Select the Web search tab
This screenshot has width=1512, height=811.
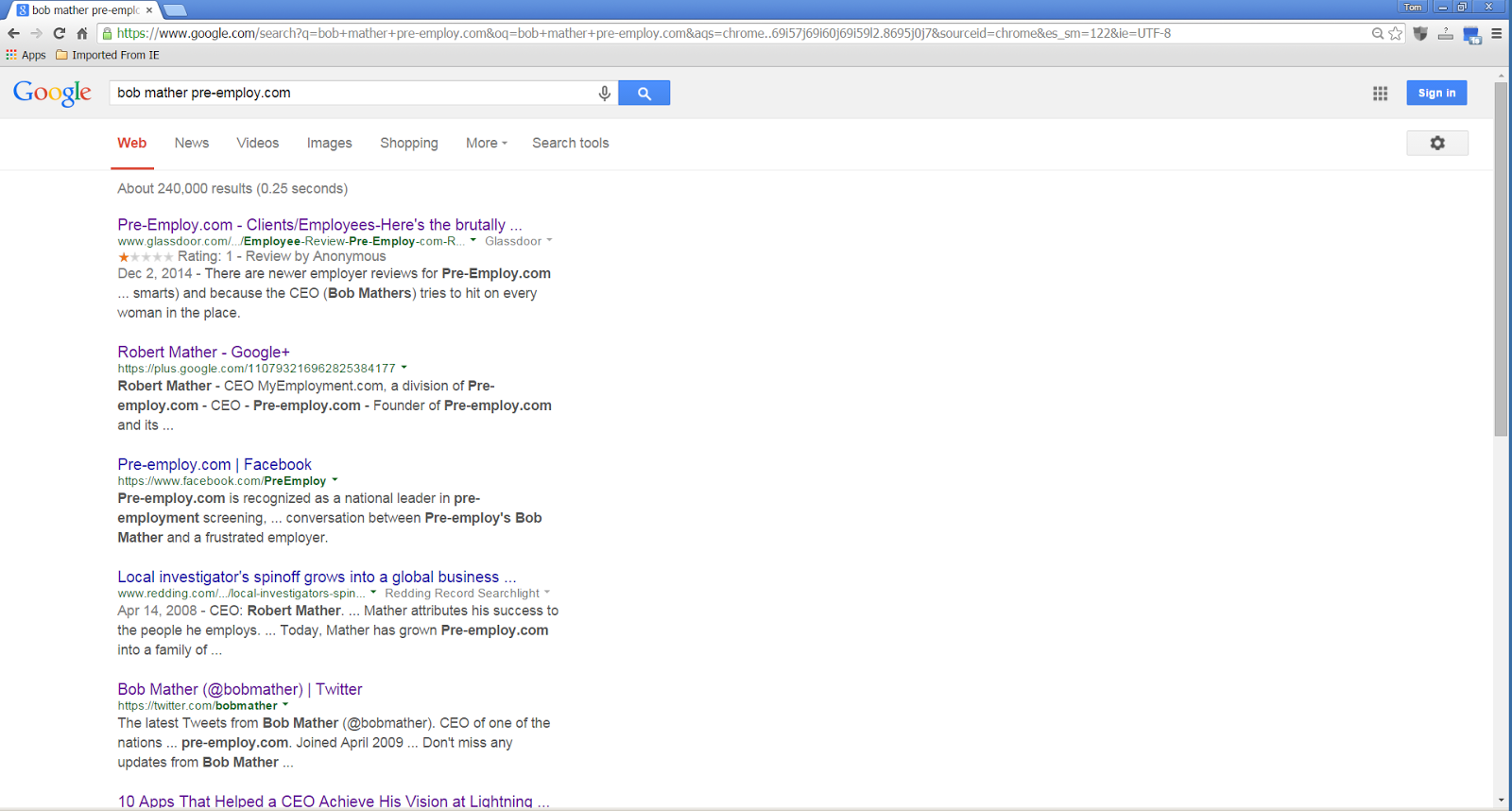[132, 143]
